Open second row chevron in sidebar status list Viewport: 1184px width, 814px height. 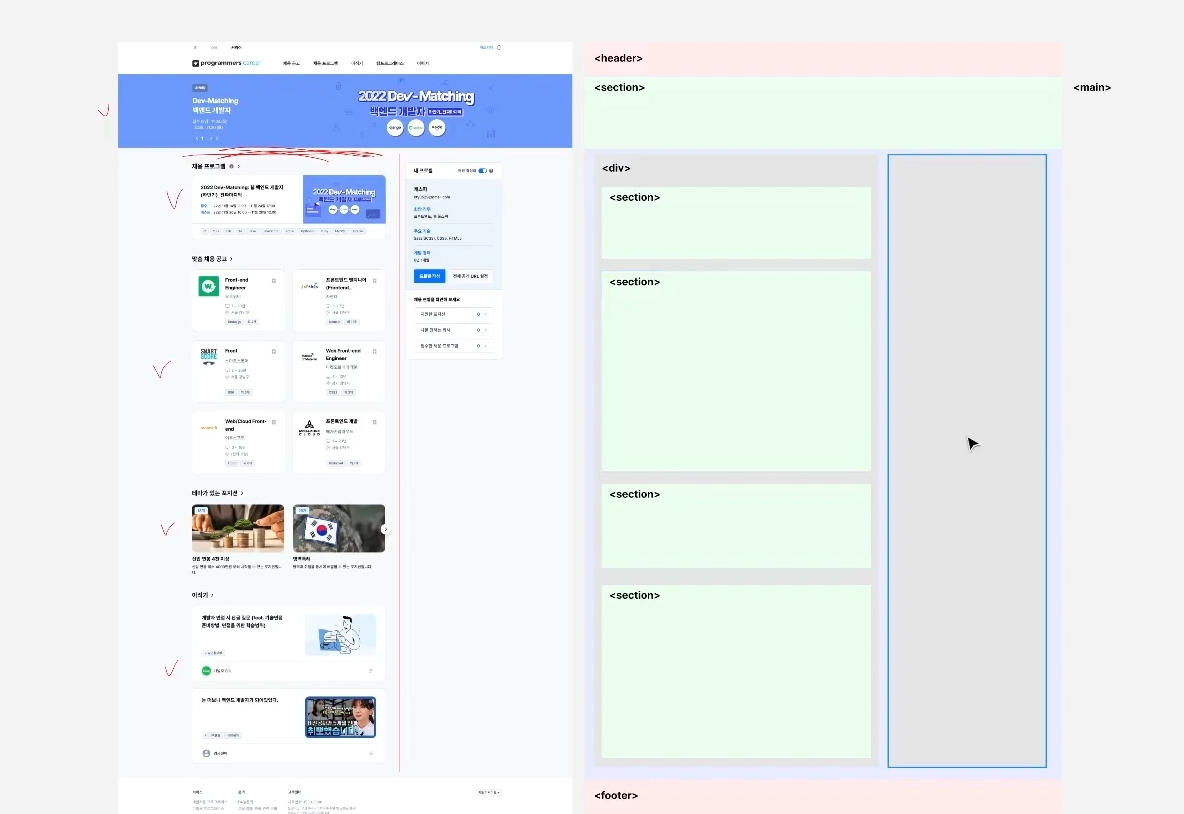click(x=486, y=330)
